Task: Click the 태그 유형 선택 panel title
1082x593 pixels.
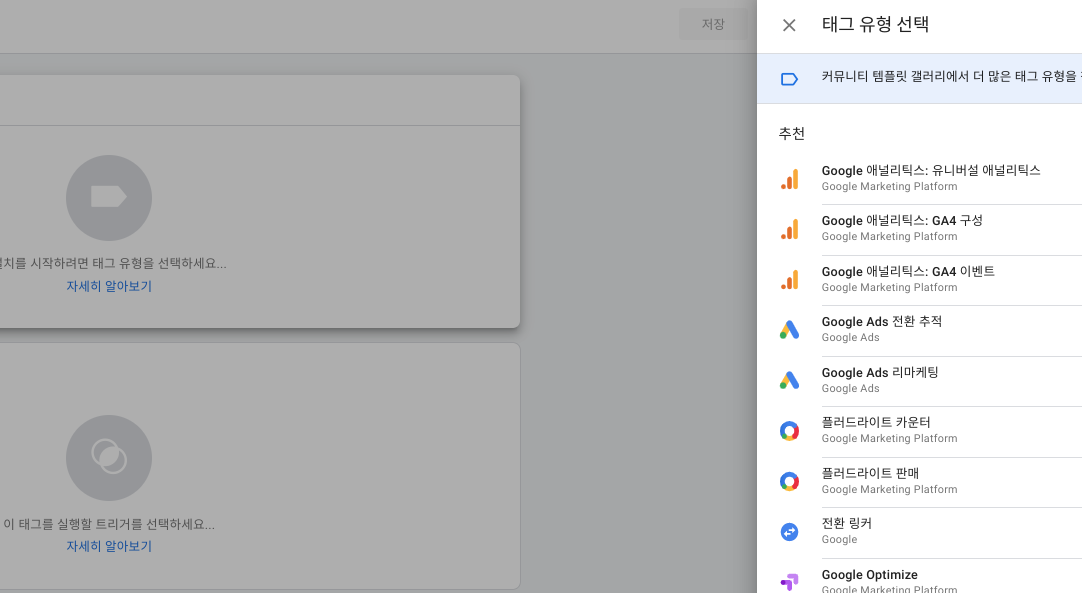Action: pyautogui.click(x=875, y=25)
